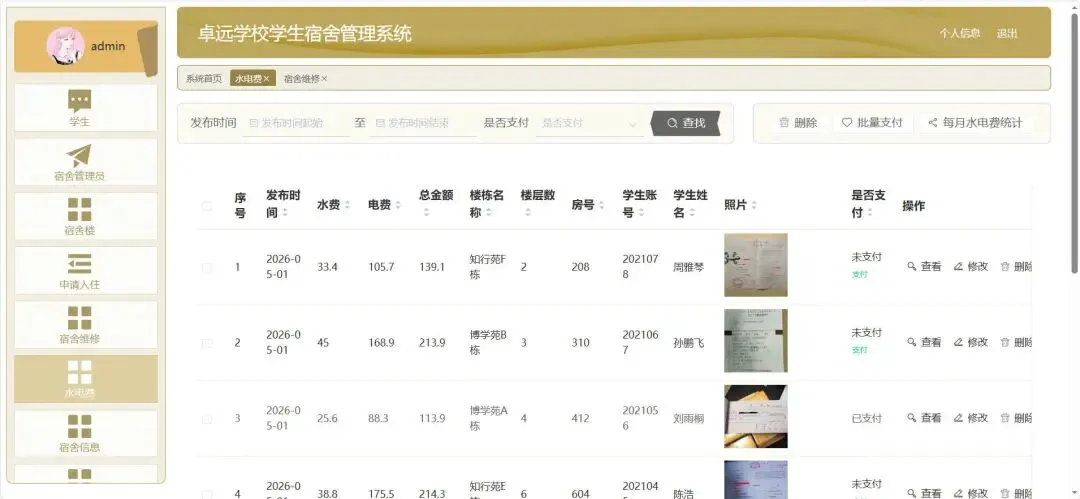1080x499 pixels.
Task: Open 每月水电费统计 statistics
Action: click(x=975, y=123)
